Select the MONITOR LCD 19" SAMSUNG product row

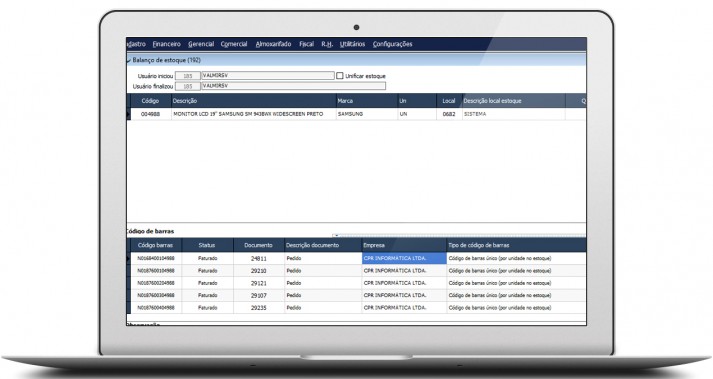point(356,114)
